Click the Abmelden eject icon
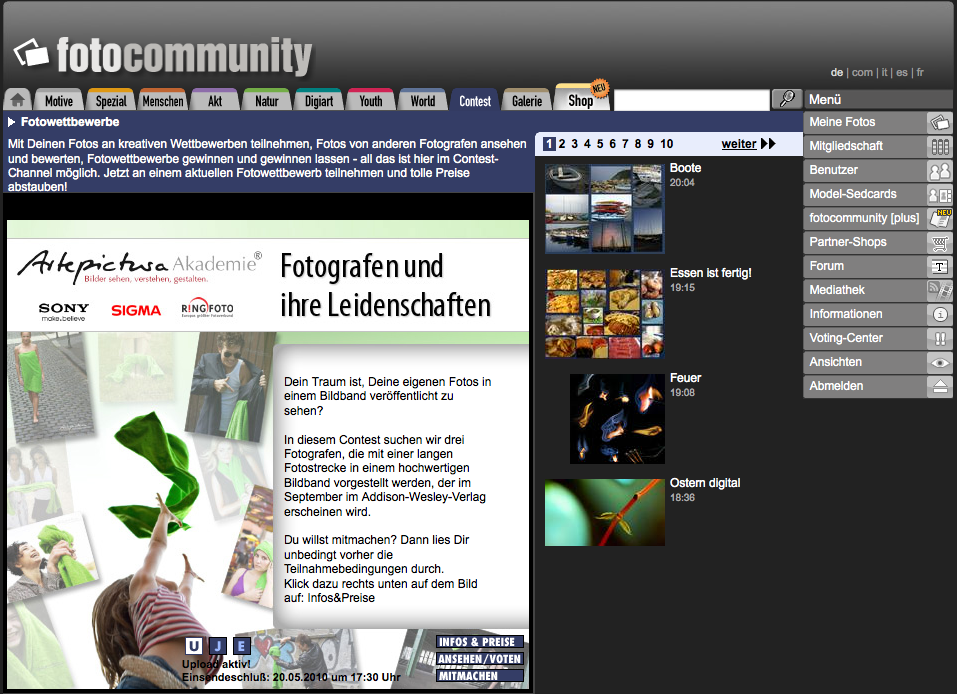Image resolution: width=957 pixels, height=694 pixels. pyautogui.click(x=939, y=386)
